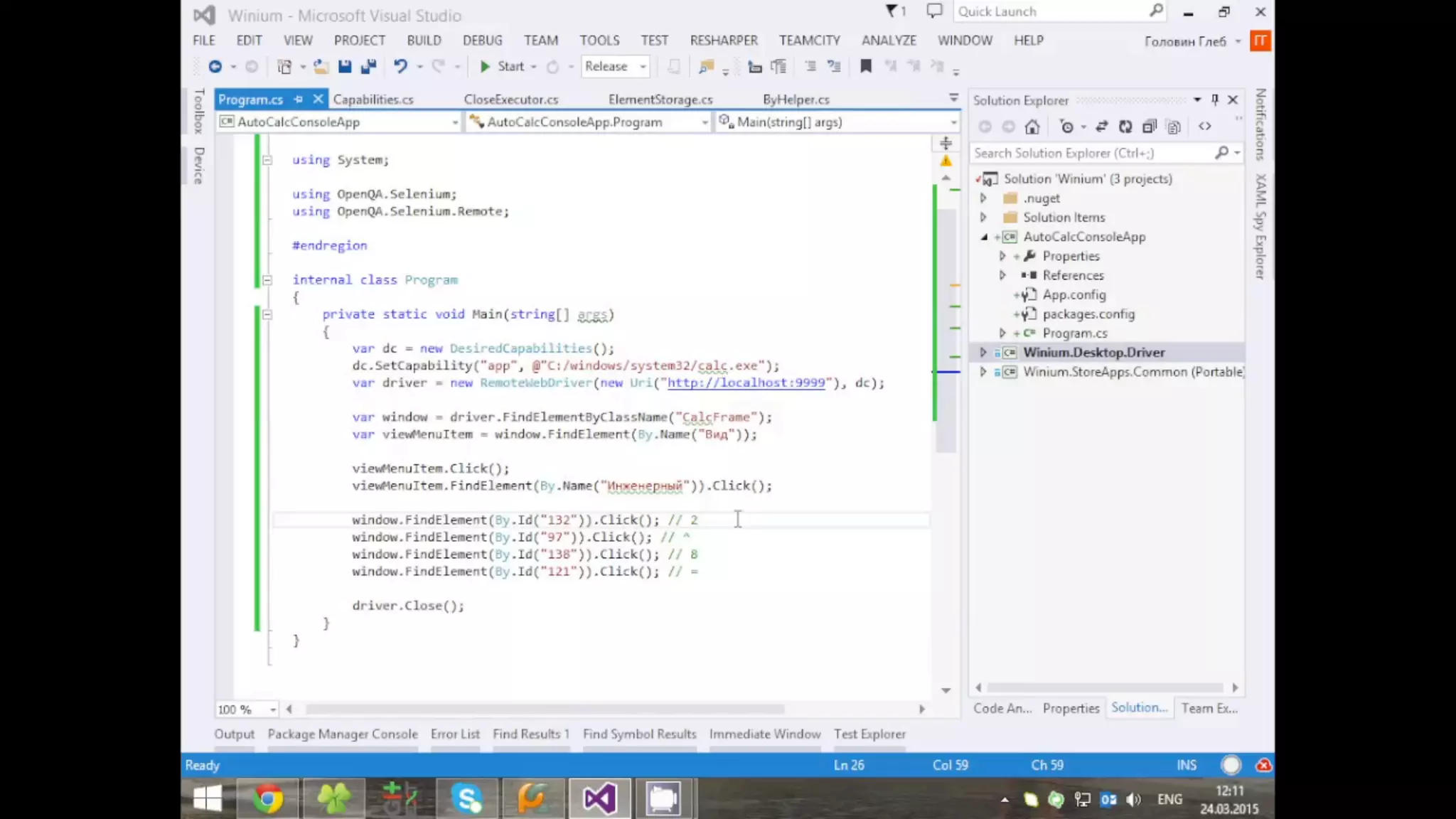
Task: Click the View Code icon
Action: coord(1204,127)
